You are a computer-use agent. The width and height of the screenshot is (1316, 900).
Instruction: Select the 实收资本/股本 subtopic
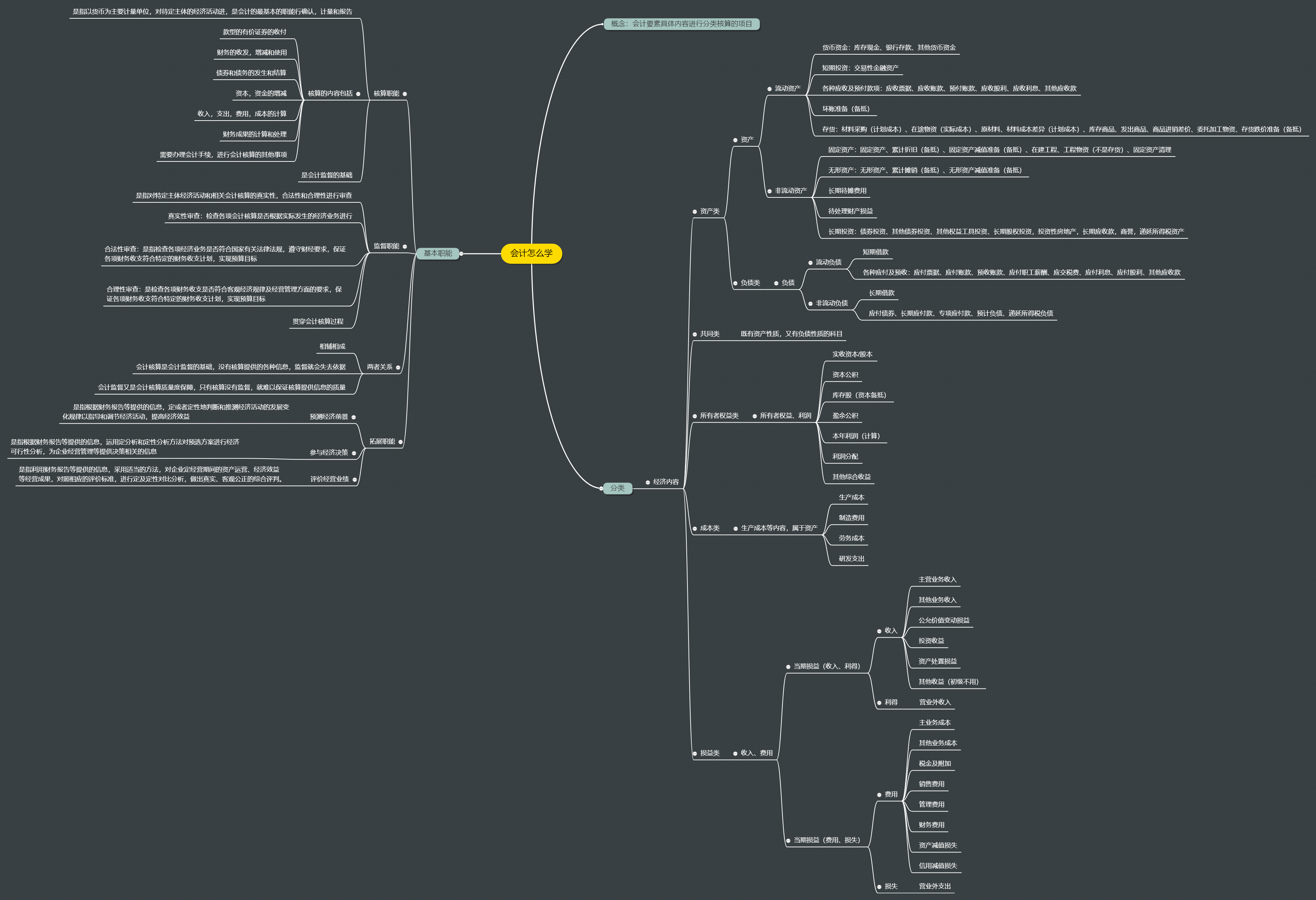pos(852,354)
